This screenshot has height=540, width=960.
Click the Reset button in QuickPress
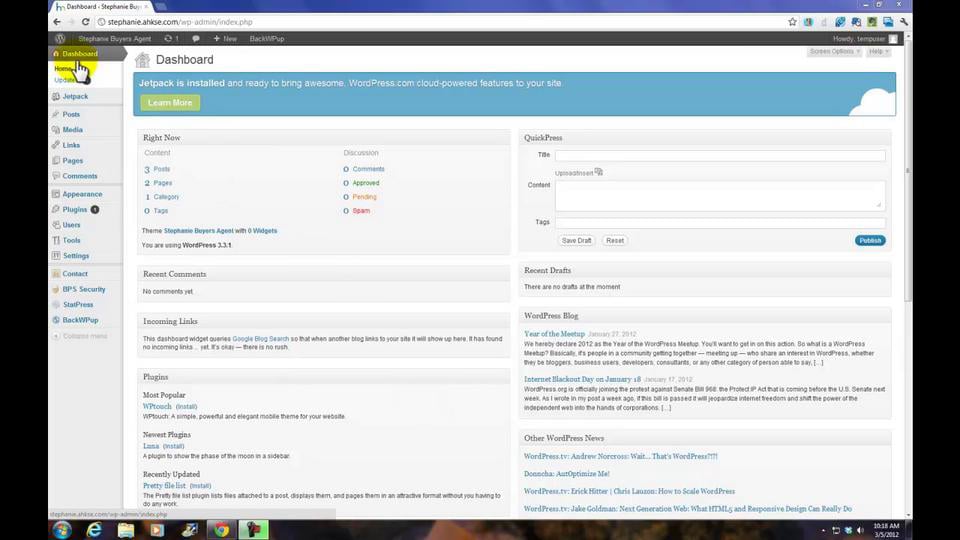[x=615, y=241]
